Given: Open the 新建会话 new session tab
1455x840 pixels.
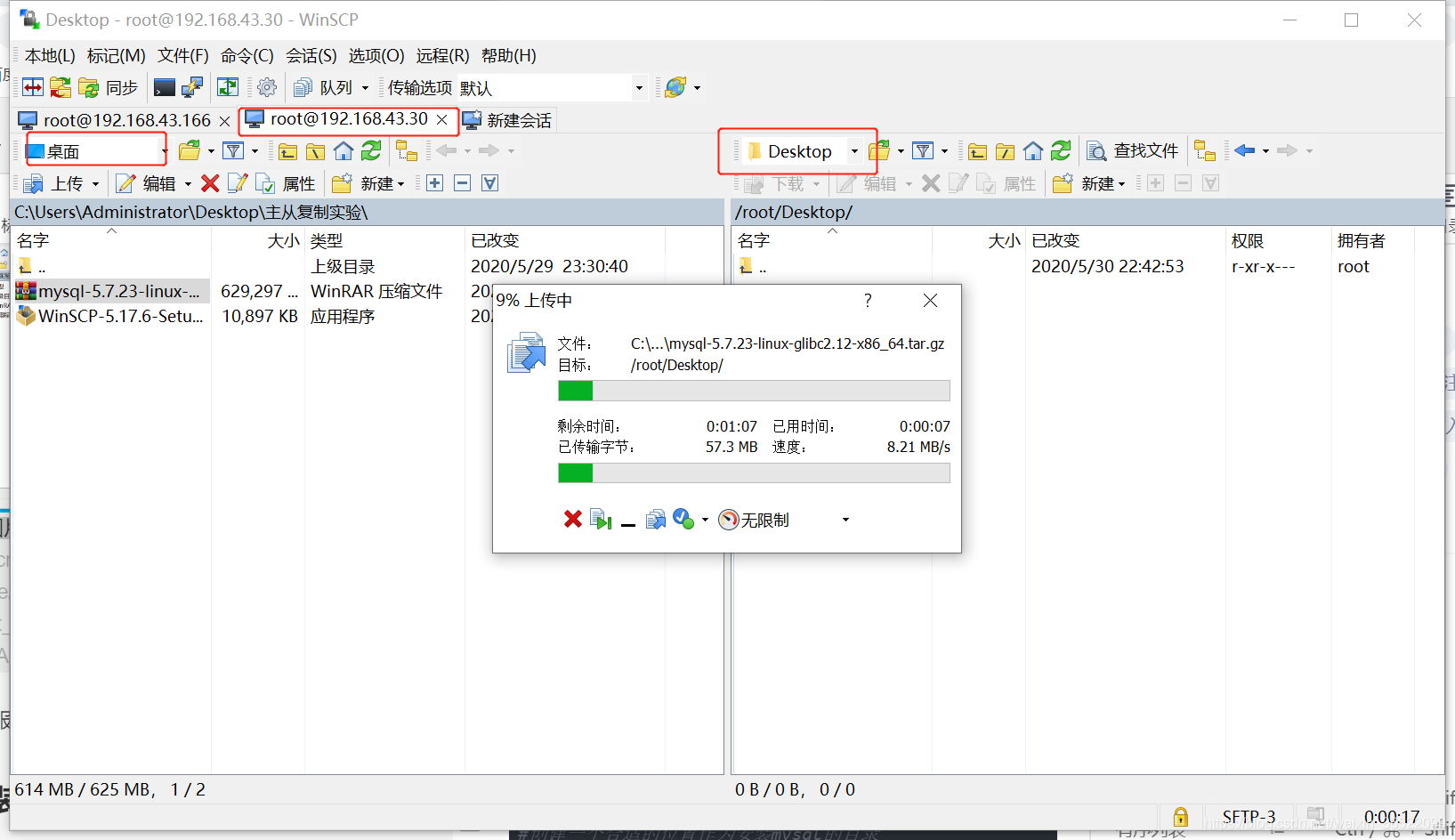Looking at the screenshot, I should (x=507, y=120).
